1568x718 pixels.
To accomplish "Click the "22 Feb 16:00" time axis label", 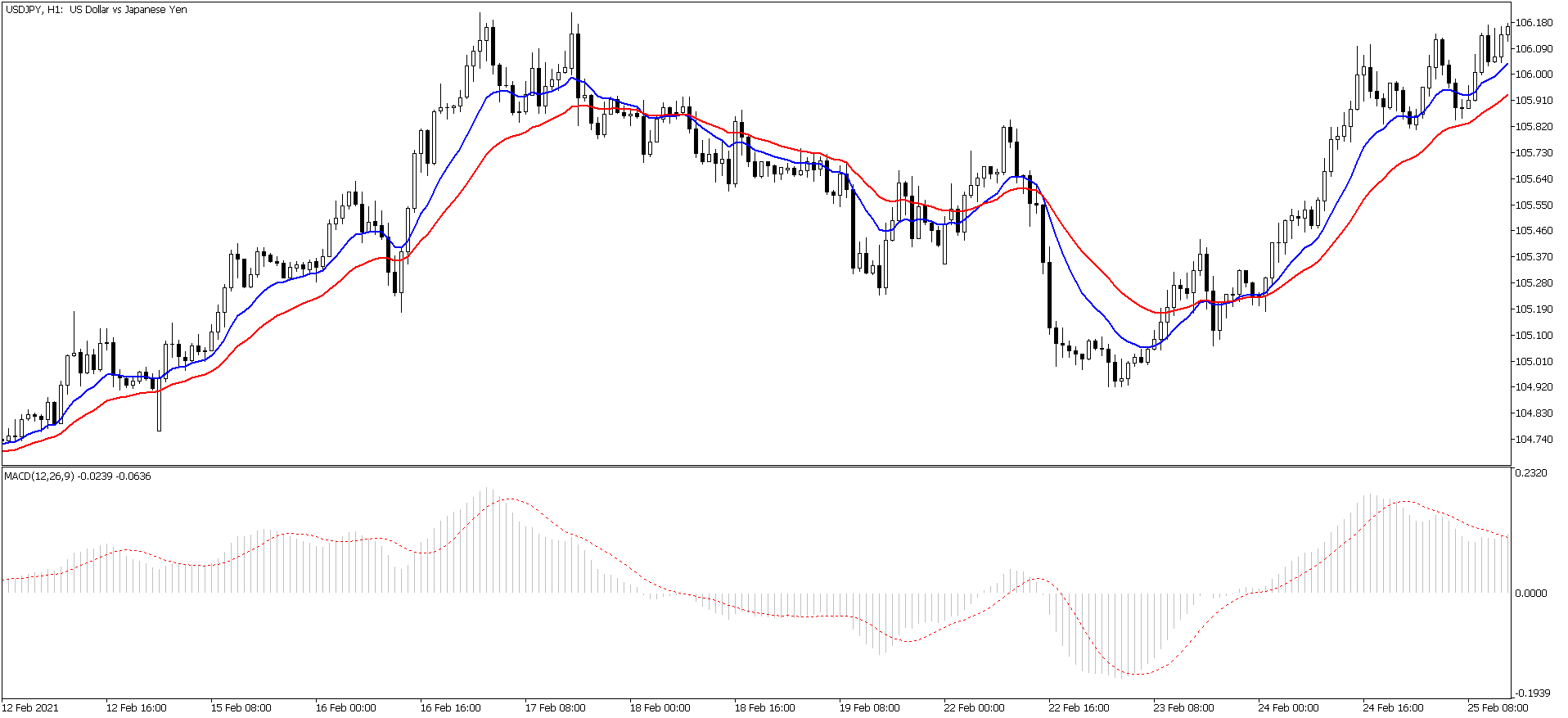I will point(1079,708).
